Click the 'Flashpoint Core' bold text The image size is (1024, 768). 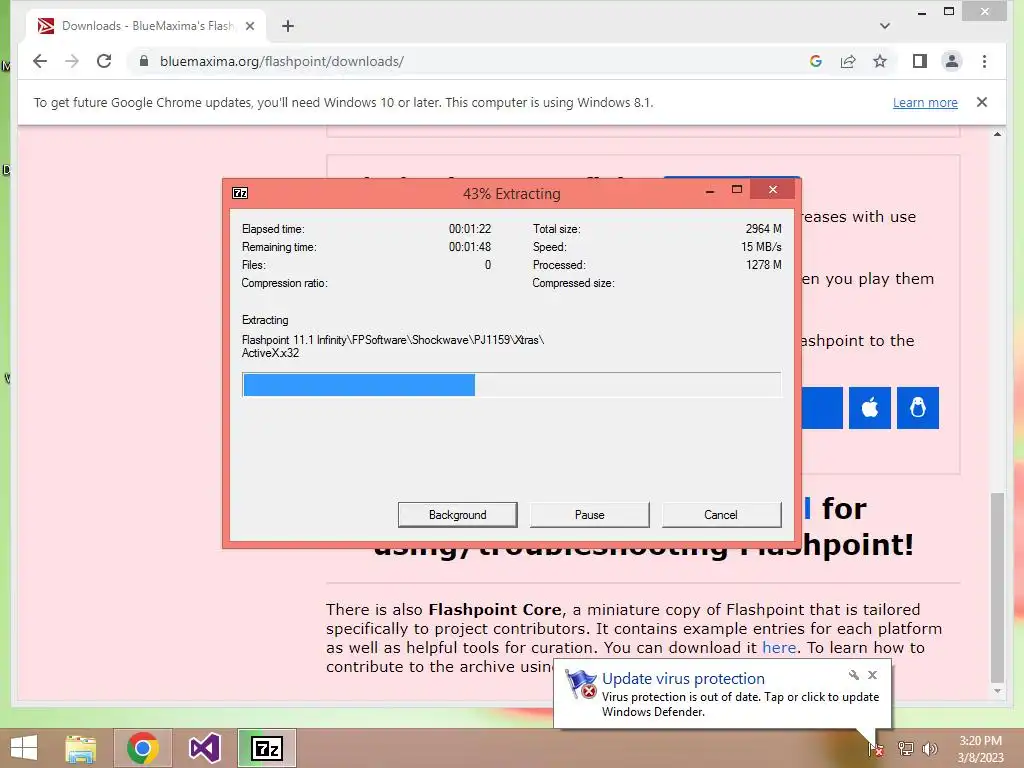point(494,609)
